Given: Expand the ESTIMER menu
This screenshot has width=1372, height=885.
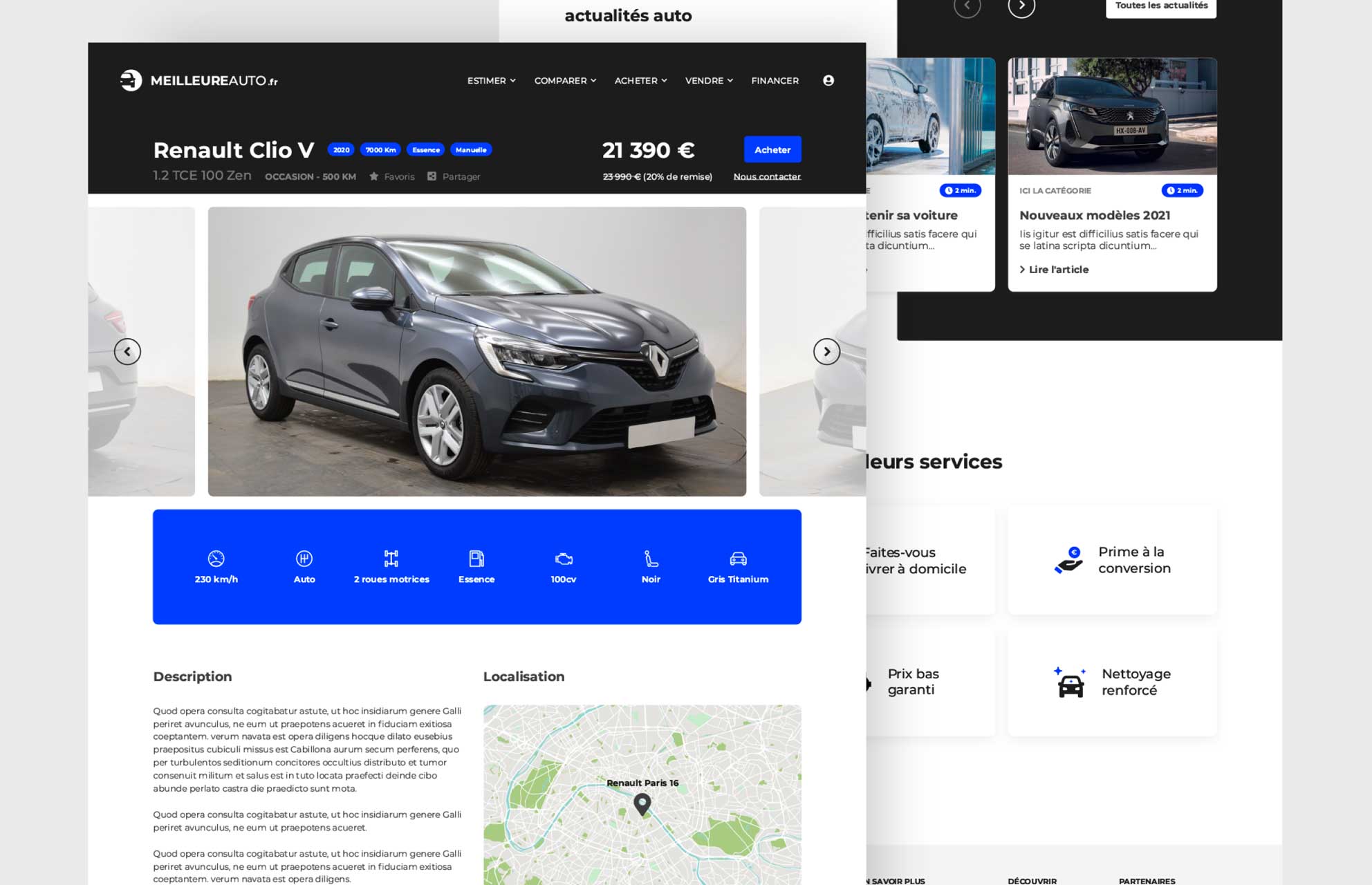Looking at the screenshot, I should click(x=491, y=80).
